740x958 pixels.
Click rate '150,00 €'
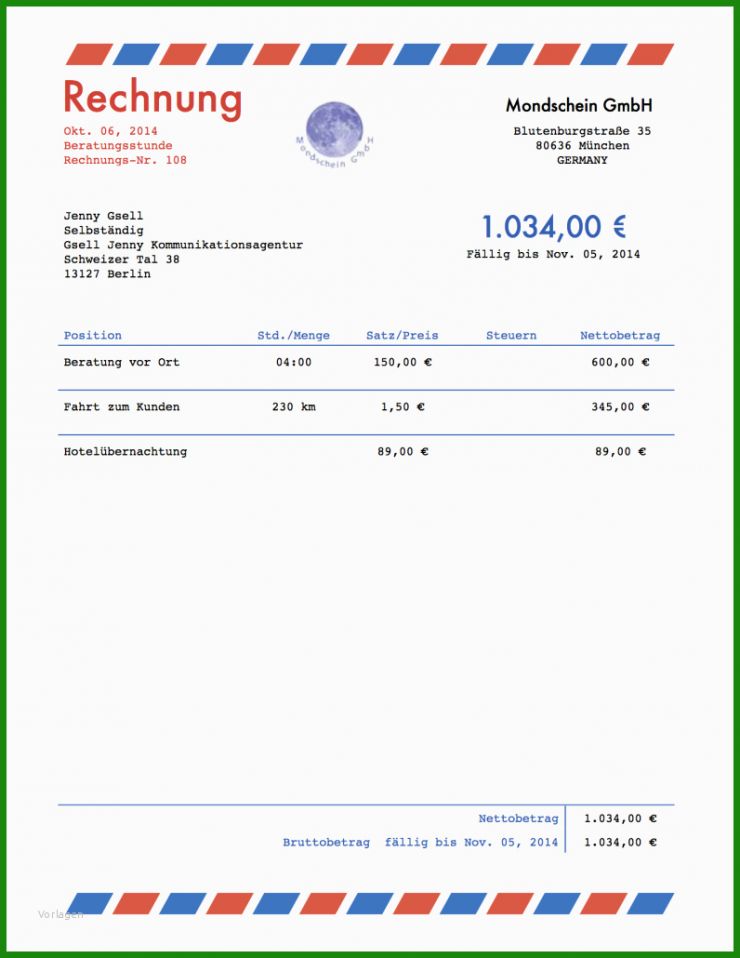tap(403, 362)
